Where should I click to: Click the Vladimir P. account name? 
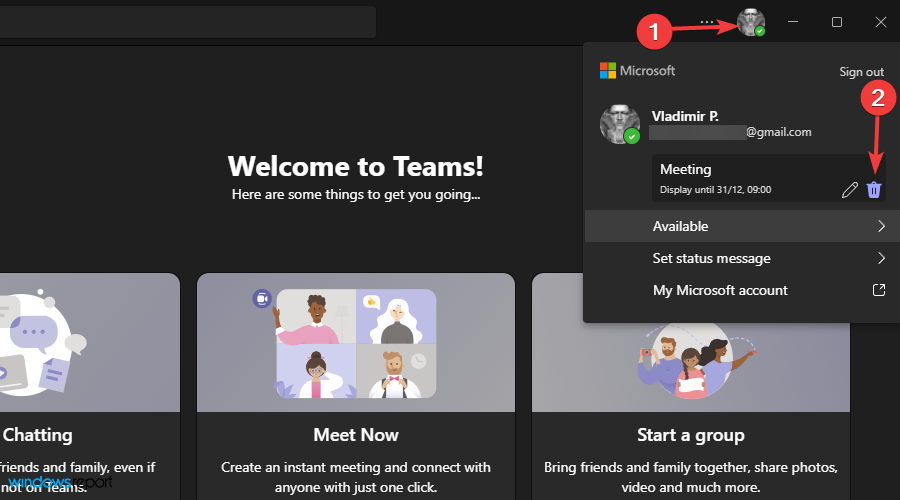tap(685, 116)
